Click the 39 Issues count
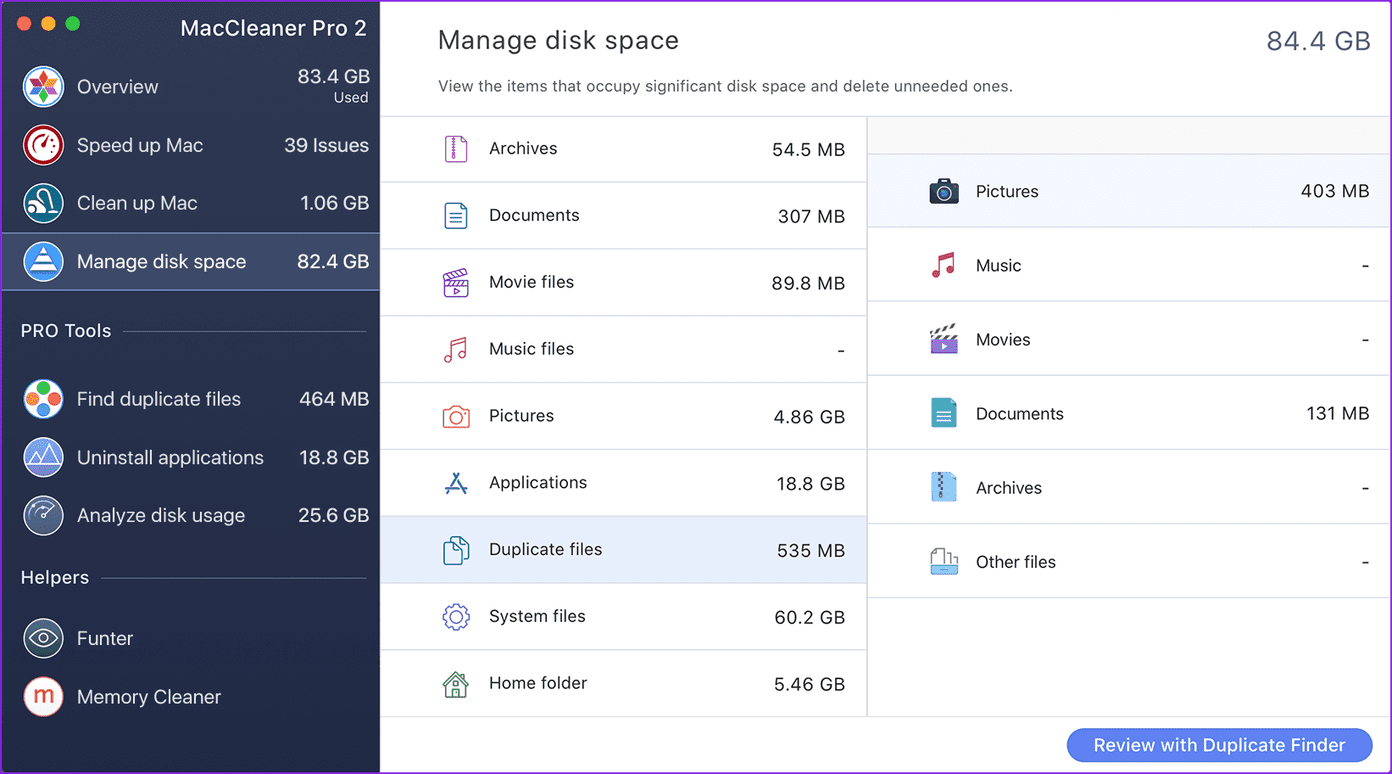 326,145
